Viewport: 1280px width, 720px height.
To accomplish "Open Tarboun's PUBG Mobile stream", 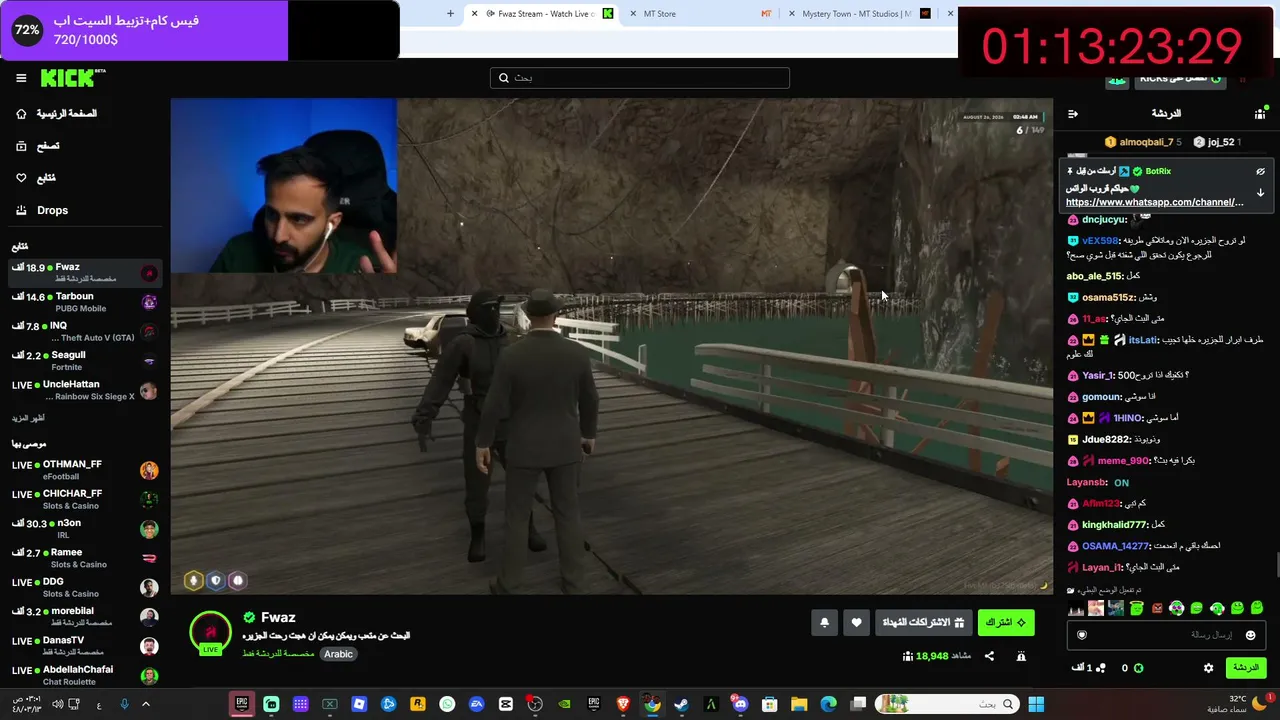I will tap(85, 302).
